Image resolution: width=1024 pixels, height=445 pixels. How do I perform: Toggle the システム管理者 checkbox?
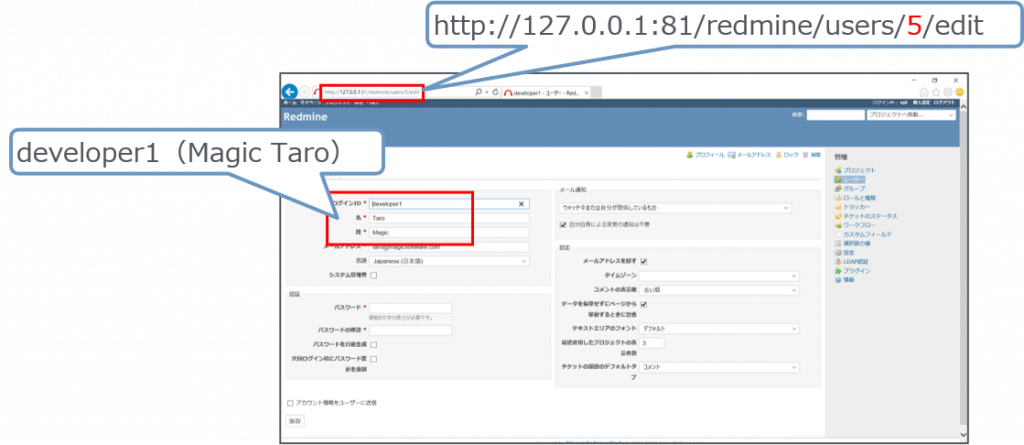click(374, 275)
